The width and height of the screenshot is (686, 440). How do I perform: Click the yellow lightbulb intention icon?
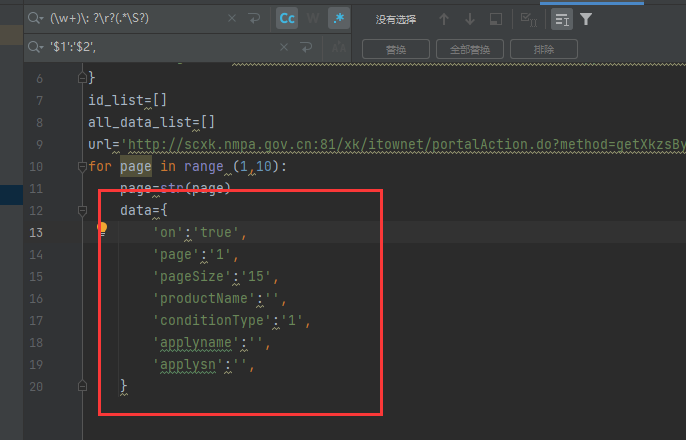[x=102, y=229]
